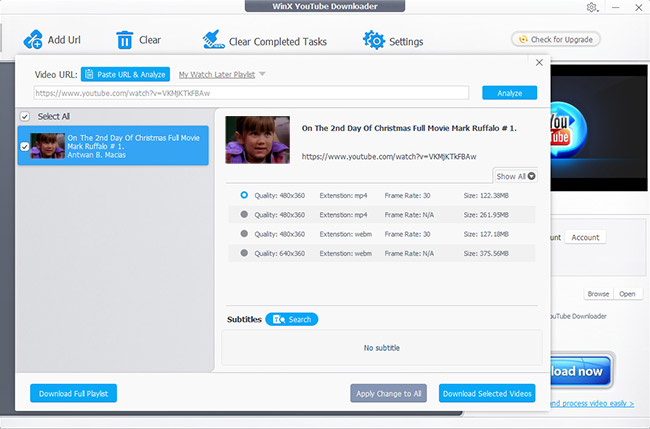Select the 480x360 webm 127.18MB option

[244, 234]
